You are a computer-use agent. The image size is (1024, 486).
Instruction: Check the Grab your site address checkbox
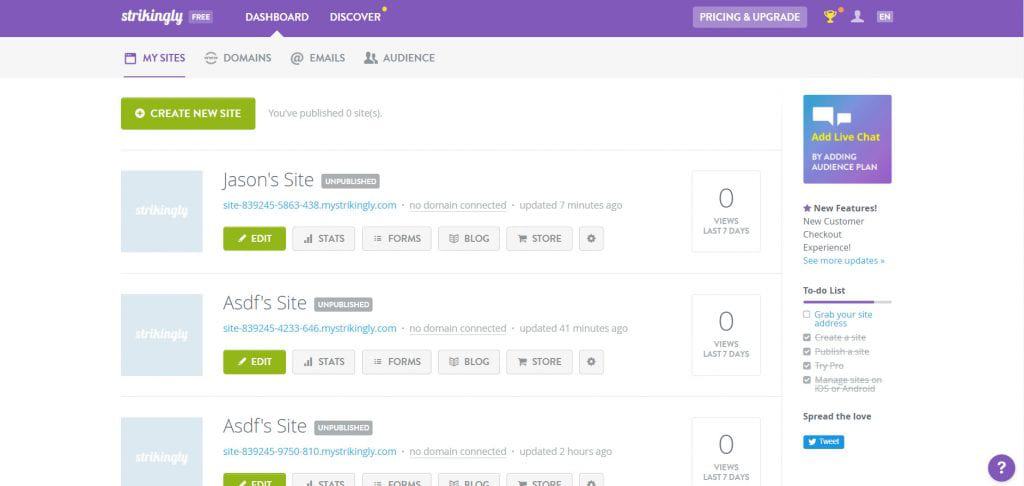coord(807,314)
